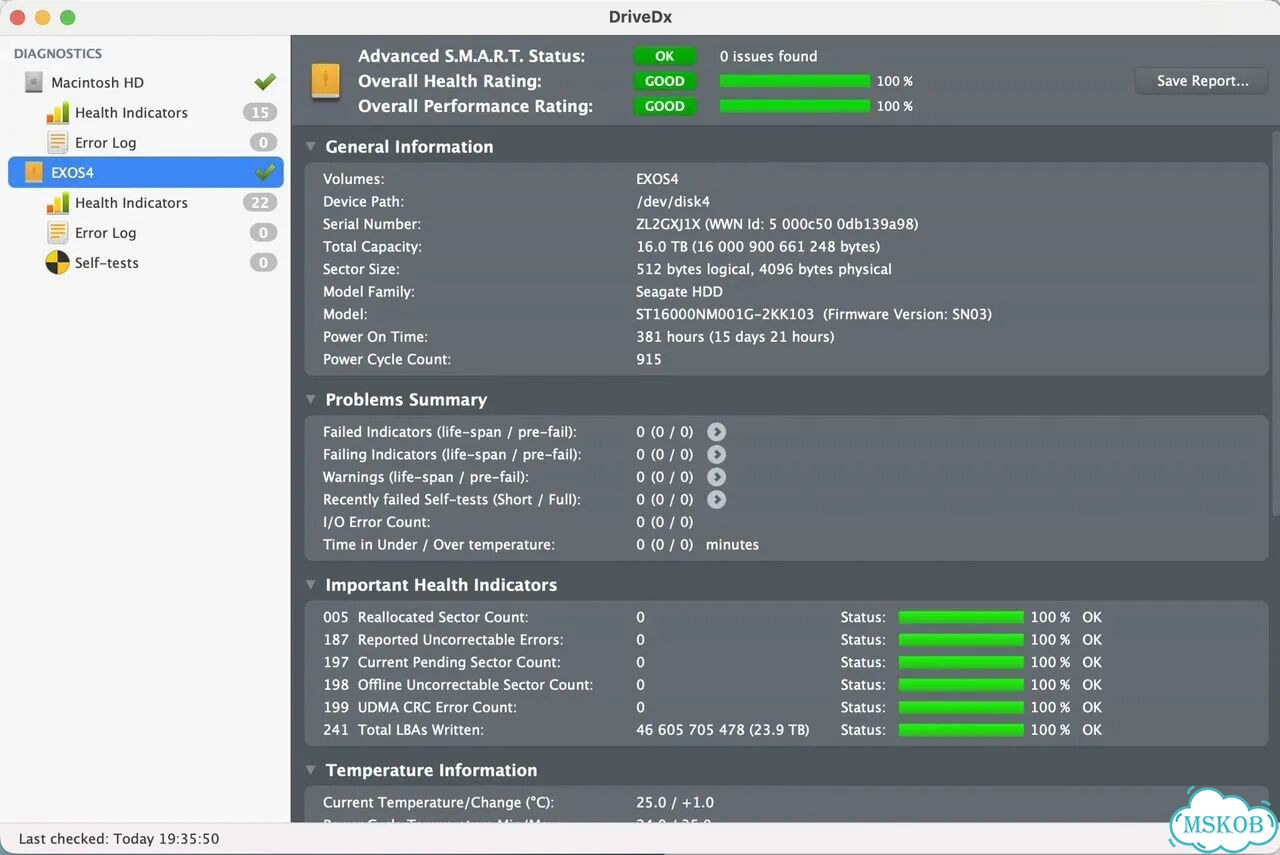This screenshot has width=1280, height=855.
Task: Click badge 15 beside Macintosh HD Health Indicators
Action: [x=260, y=113]
